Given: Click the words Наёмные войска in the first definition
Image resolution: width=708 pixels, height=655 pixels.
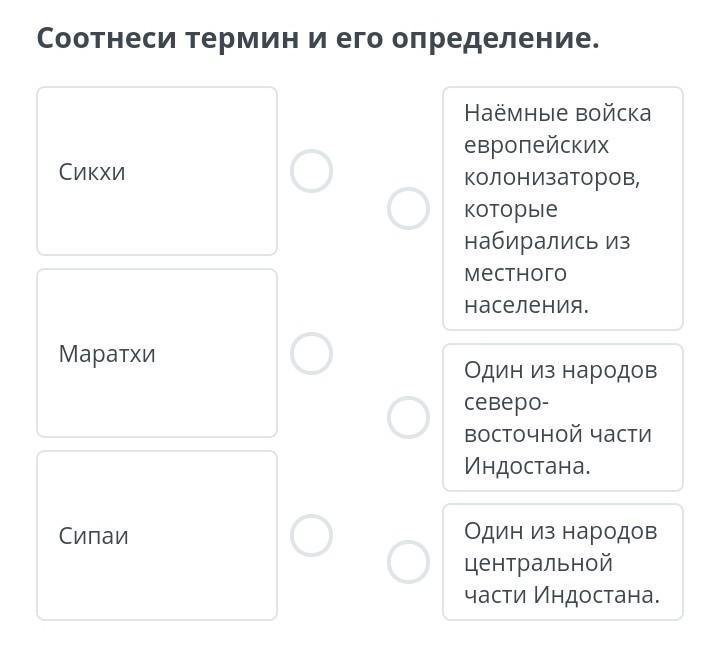Looking at the screenshot, I should pos(557,113).
